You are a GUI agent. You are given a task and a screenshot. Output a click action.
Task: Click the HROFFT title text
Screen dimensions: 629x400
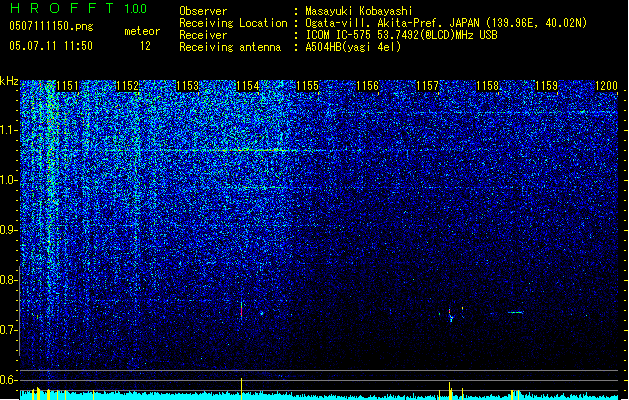62,8
